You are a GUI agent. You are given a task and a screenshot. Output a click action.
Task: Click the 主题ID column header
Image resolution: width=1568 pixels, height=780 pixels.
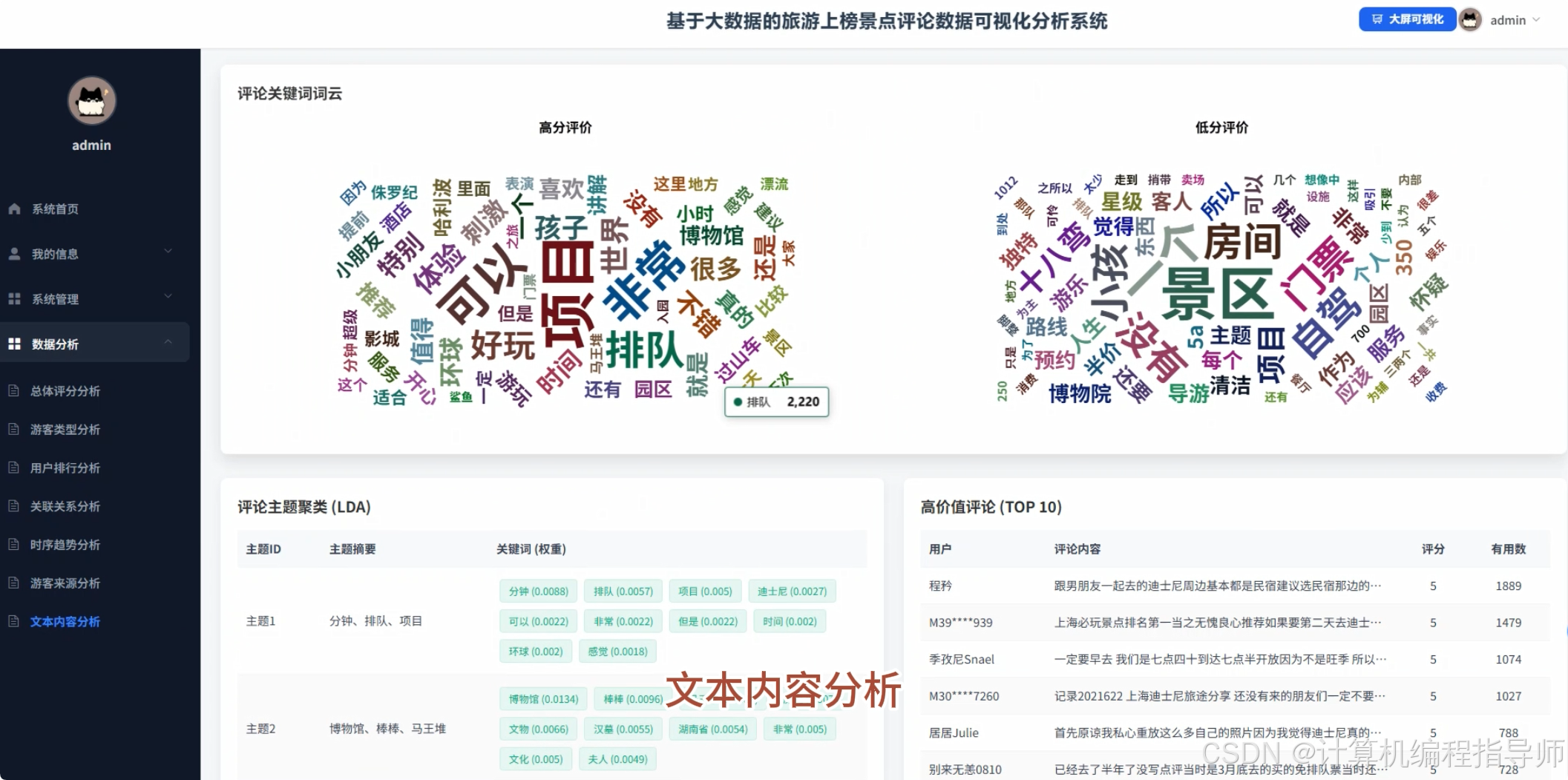[x=263, y=549]
